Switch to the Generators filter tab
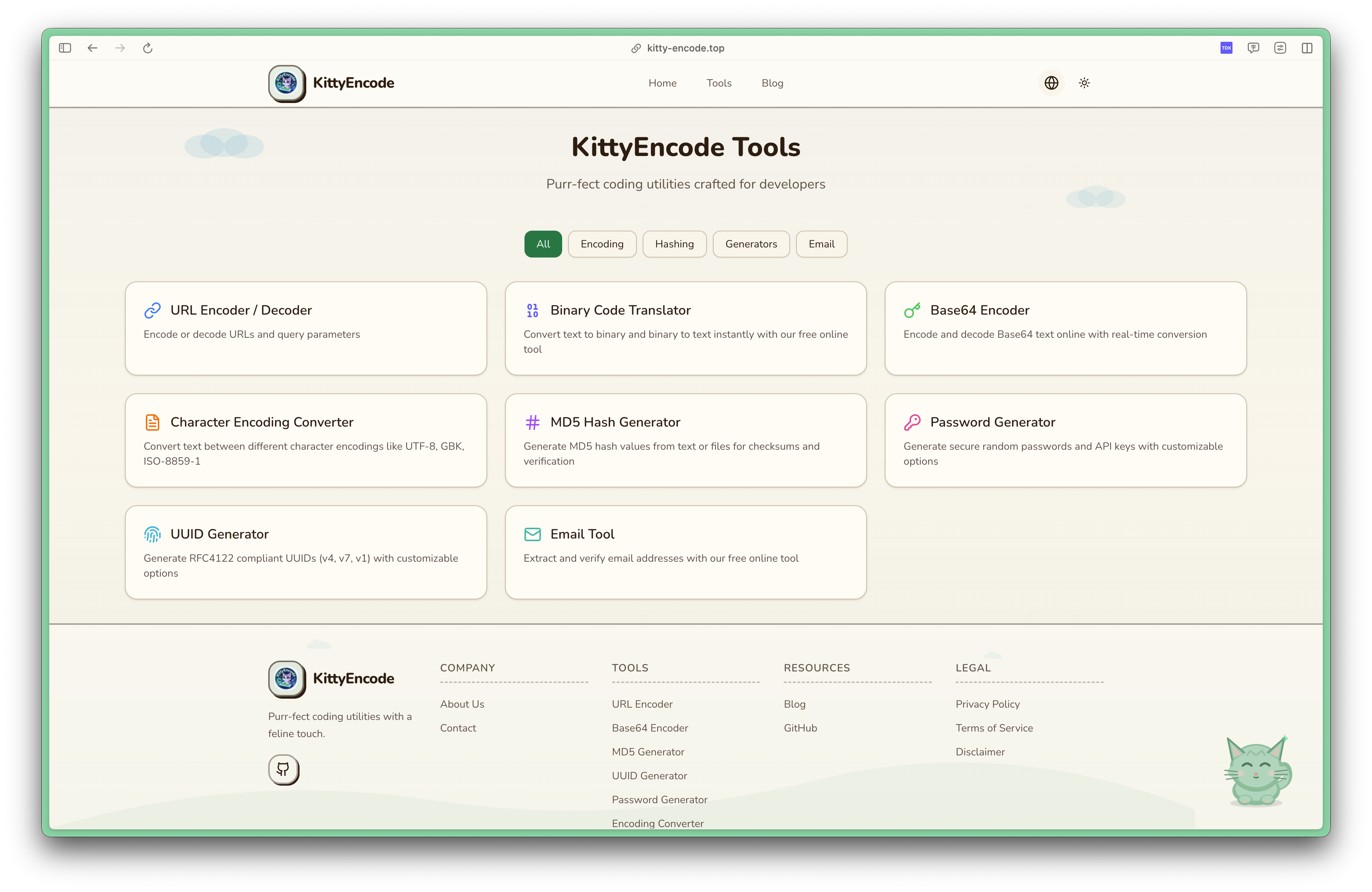The width and height of the screenshot is (1372, 892). tap(751, 244)
